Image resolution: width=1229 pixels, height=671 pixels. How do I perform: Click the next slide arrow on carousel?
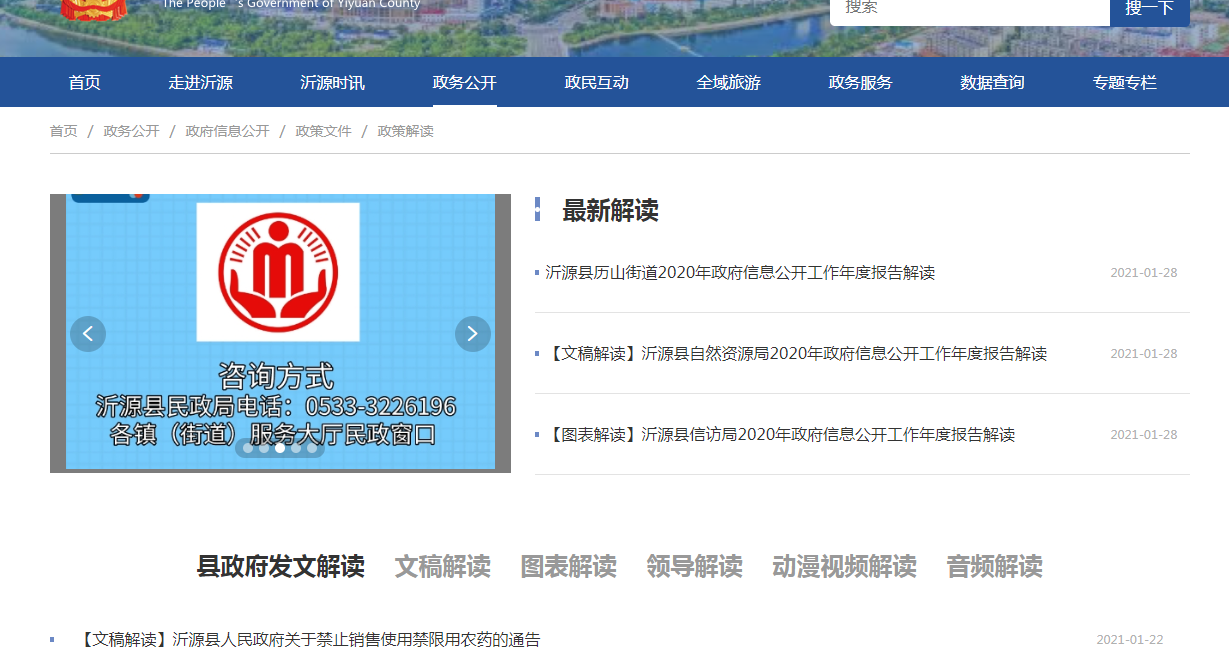472,334
